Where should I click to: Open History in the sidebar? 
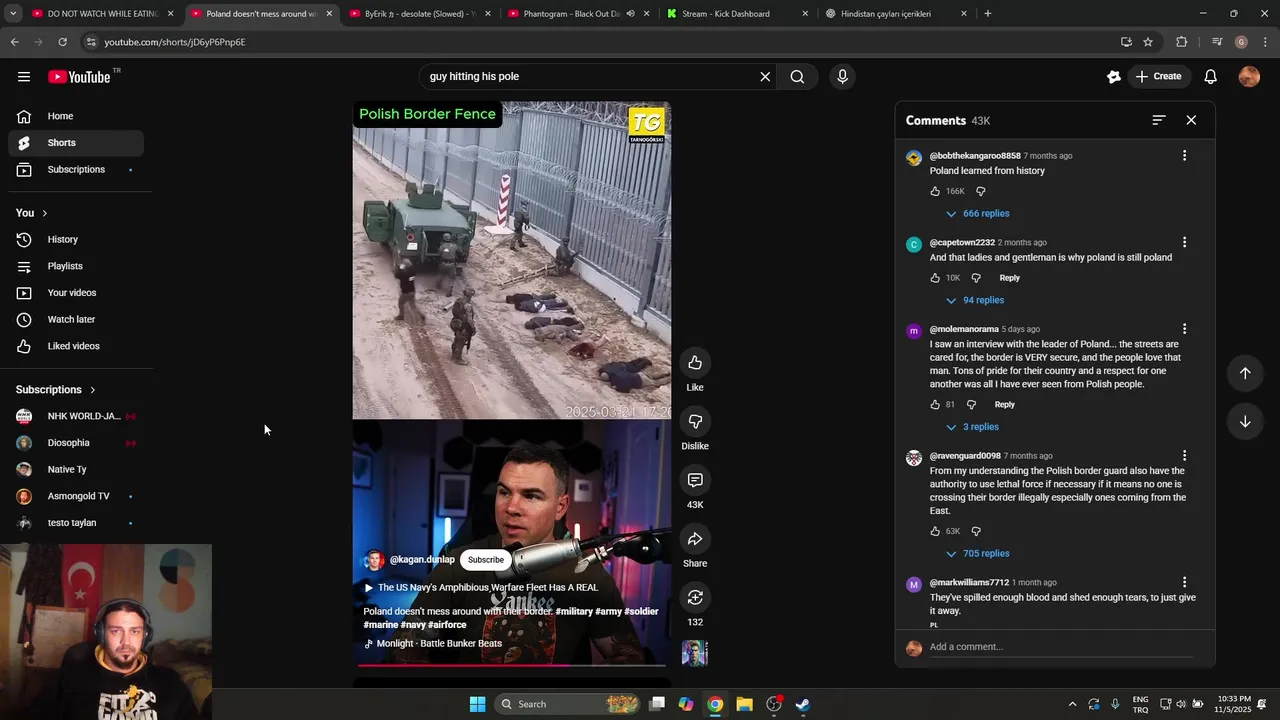click(x=76, y=240)
